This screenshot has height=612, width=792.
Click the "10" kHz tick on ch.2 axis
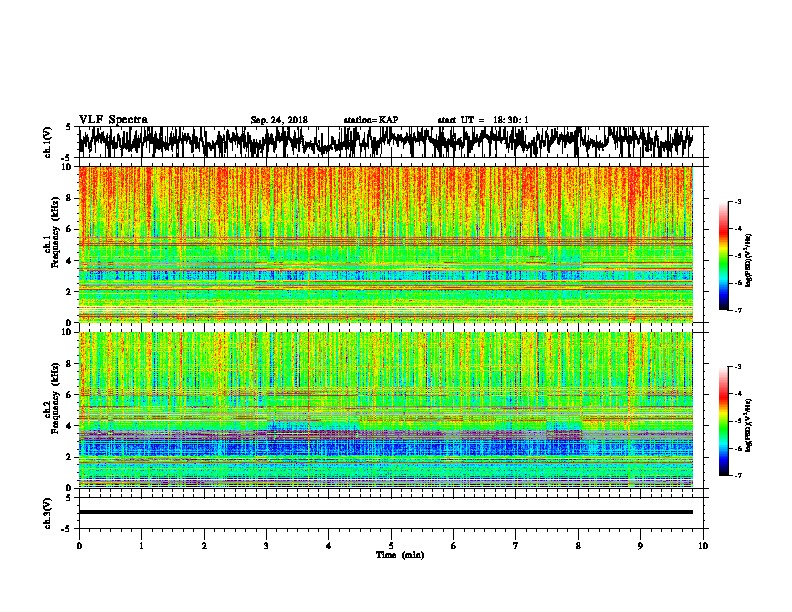pos(68,332)
